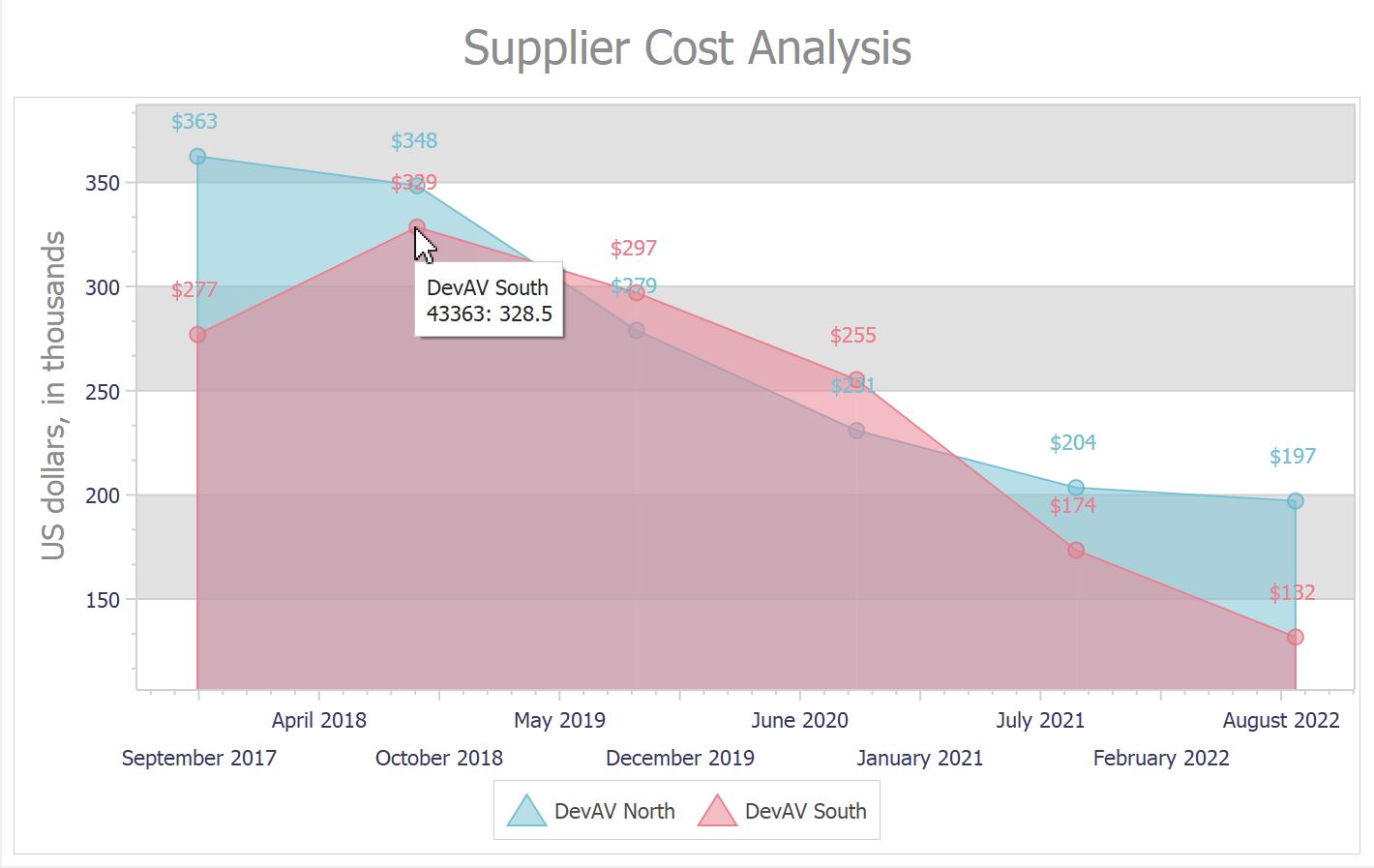The width and height of the screenshot is (1374, 868).
Task: Click the "US dollars, in thousands" axis title
Action: 54,395
